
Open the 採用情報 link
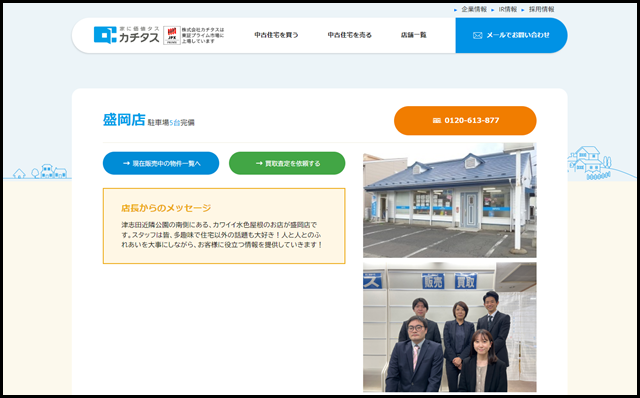click(x=542, y=9)
